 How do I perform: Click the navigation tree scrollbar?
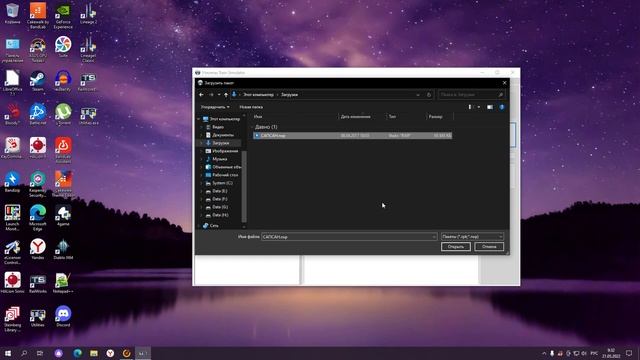point(244,186)
